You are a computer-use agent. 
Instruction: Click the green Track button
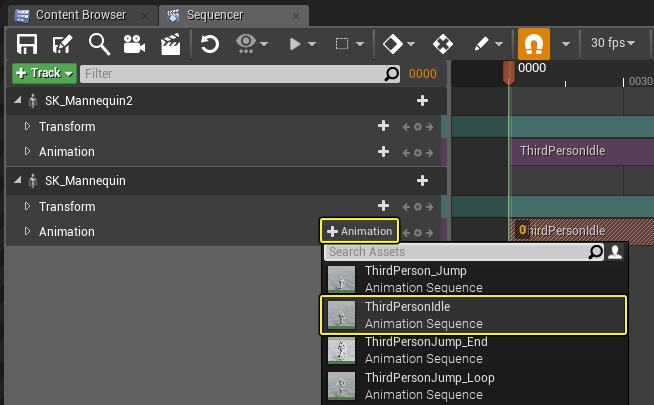pos(44,73)
